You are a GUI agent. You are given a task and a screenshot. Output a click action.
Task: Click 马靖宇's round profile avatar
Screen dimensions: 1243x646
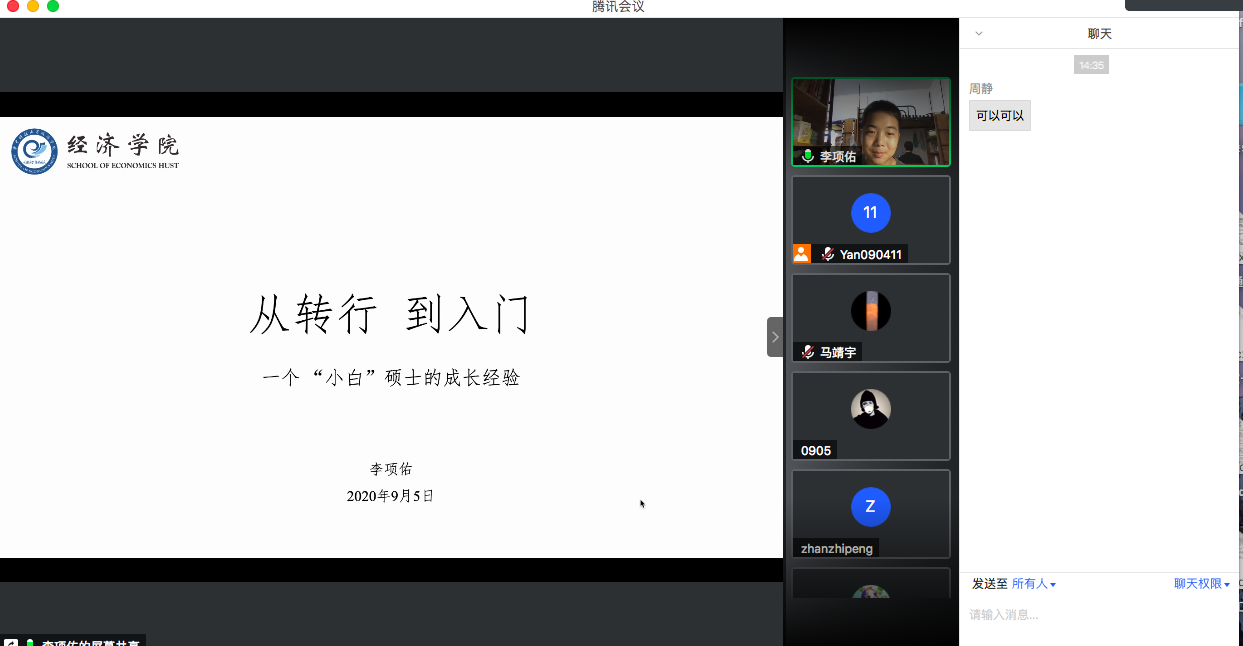click(870, 311)
